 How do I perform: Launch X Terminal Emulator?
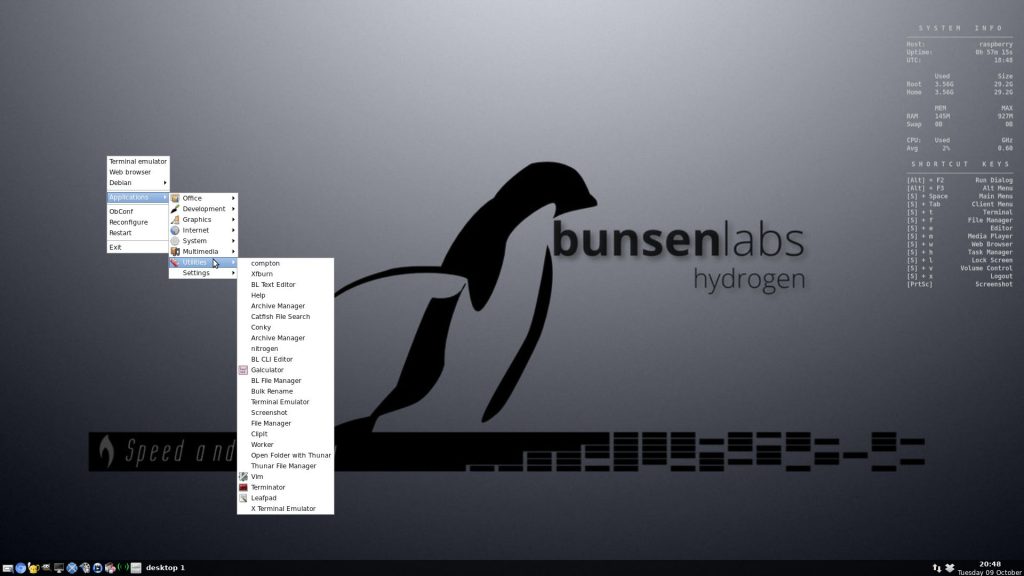tap(285, 509)
